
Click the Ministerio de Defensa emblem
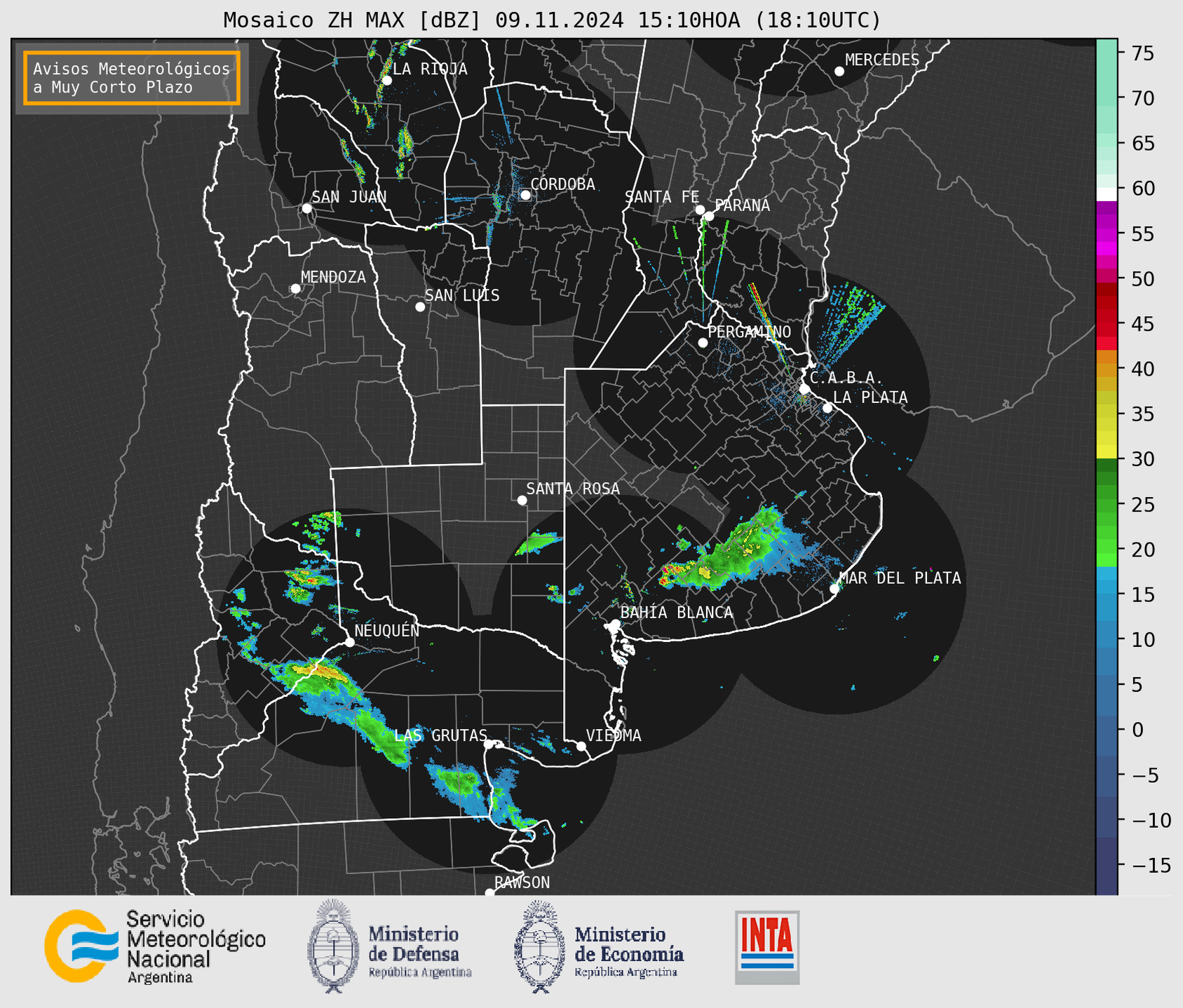pyautogui.click(x=333, y=946)
